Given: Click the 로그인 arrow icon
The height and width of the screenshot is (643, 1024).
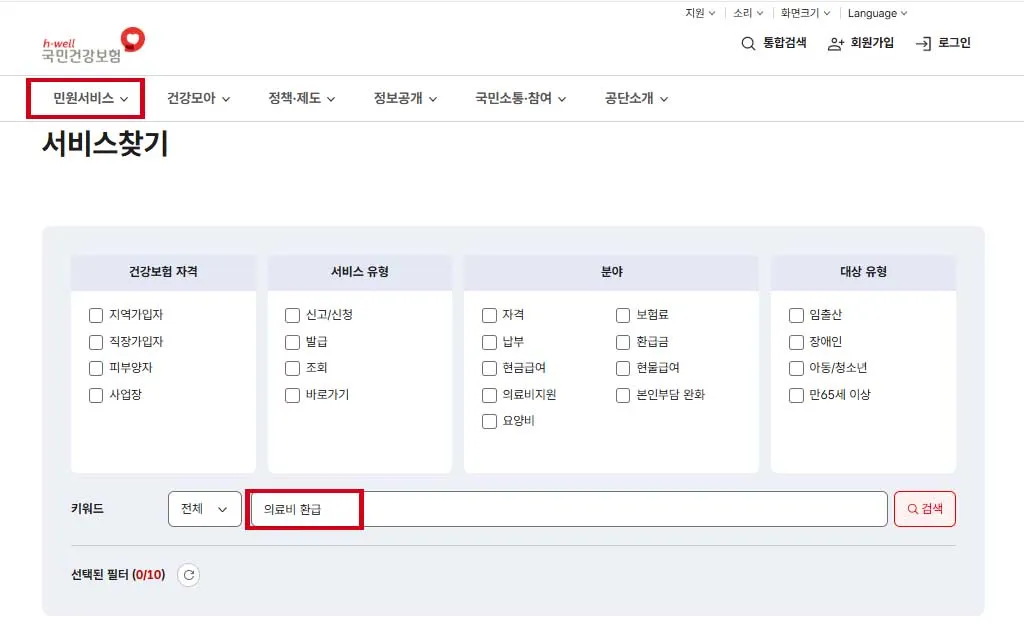Looking at the screenshot, I should coord(922,44).
